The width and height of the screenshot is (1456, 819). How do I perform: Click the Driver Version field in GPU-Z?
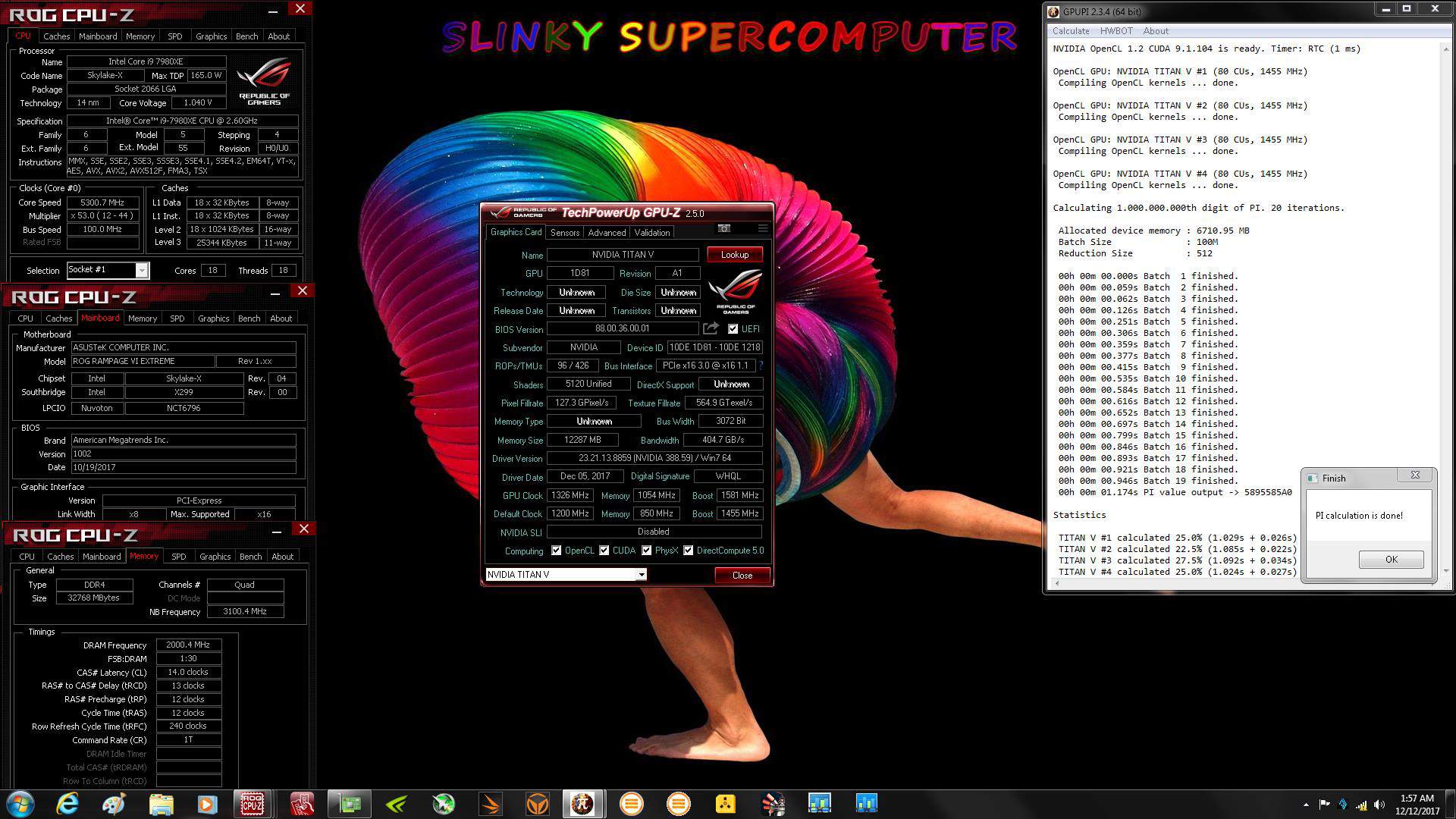coord(654,458)
